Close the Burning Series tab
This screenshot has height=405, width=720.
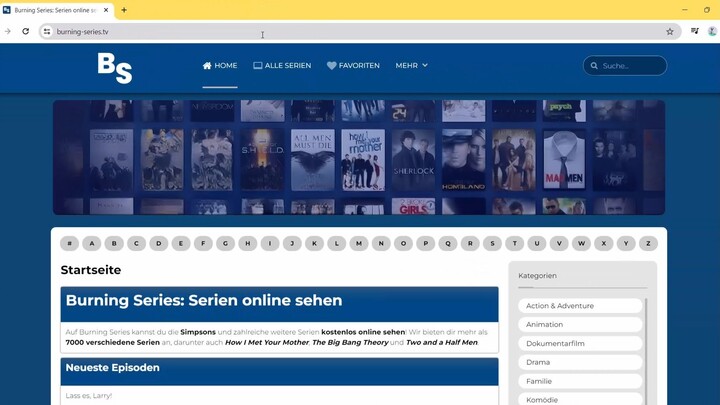(x=106, y=10)
